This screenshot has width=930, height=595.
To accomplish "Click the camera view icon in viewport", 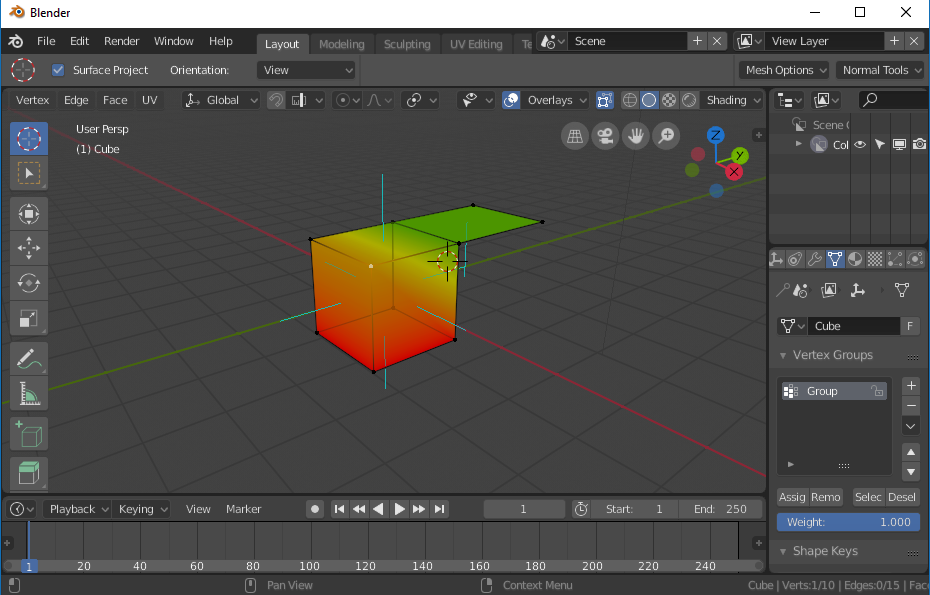I will coord(604,137).
